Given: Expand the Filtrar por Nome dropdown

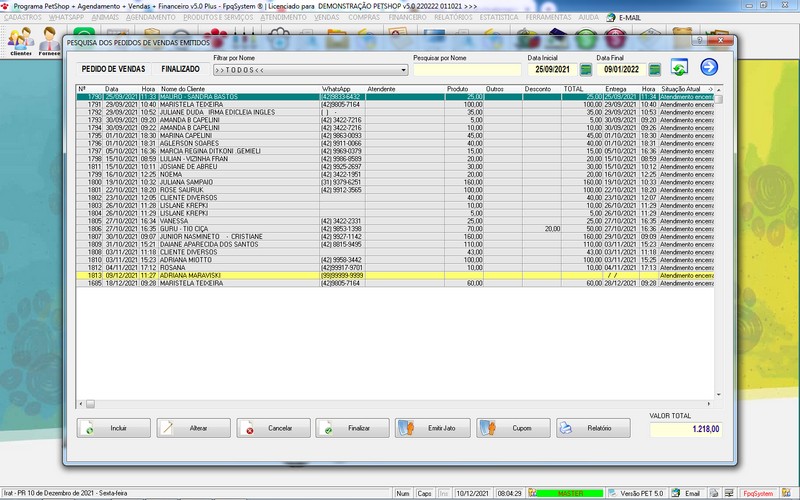Looking at the screenshot, I should pos(404,70).
